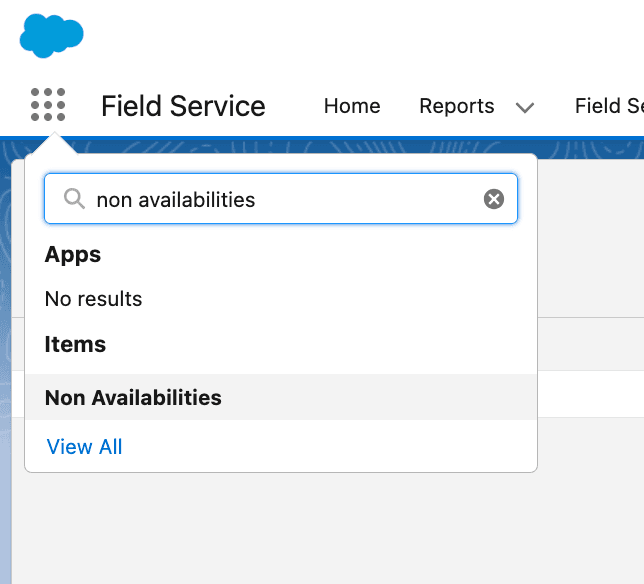Focus the 'non availabilities' search field
The image size is (644, 584).
tap(281, 199)
